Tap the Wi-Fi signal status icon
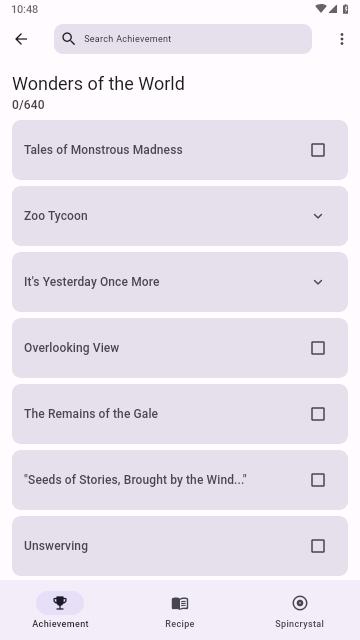 click(321, 9)
